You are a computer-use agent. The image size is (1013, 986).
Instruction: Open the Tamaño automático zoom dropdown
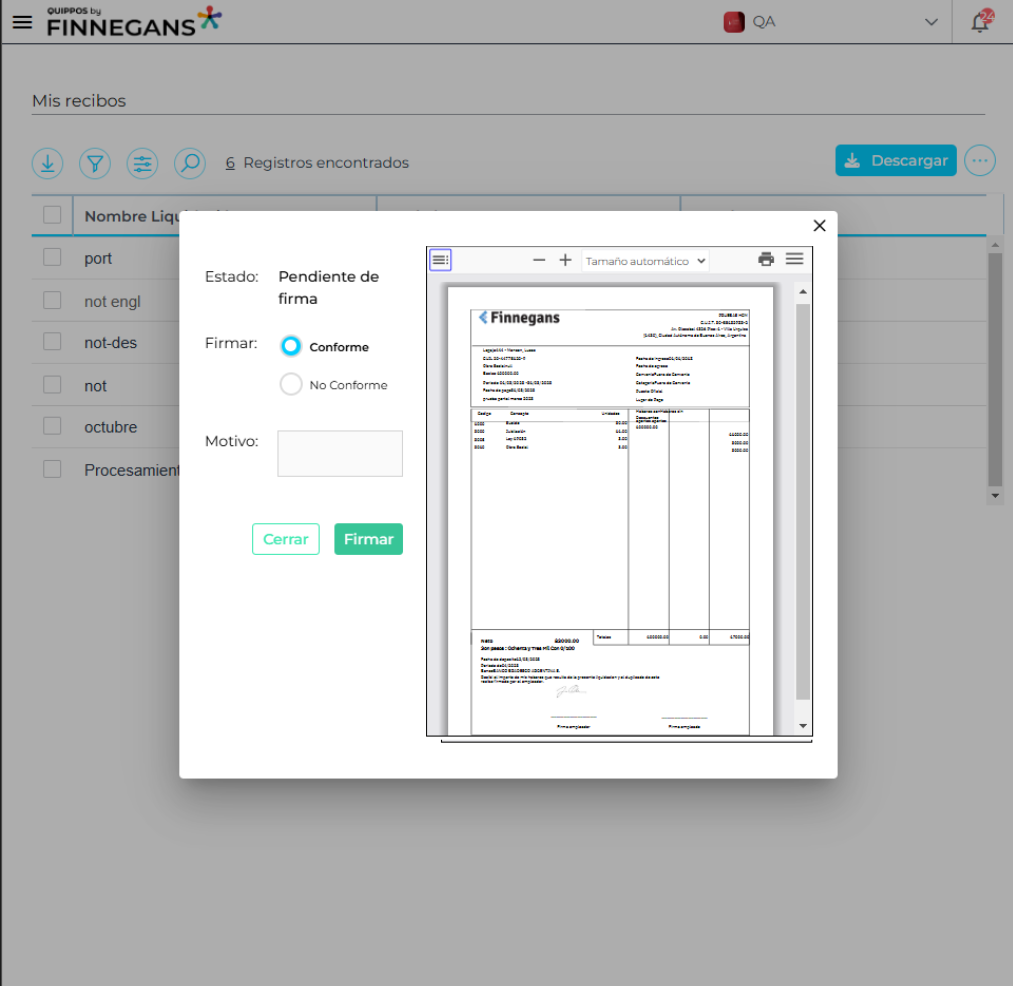(x=645, y=261)
